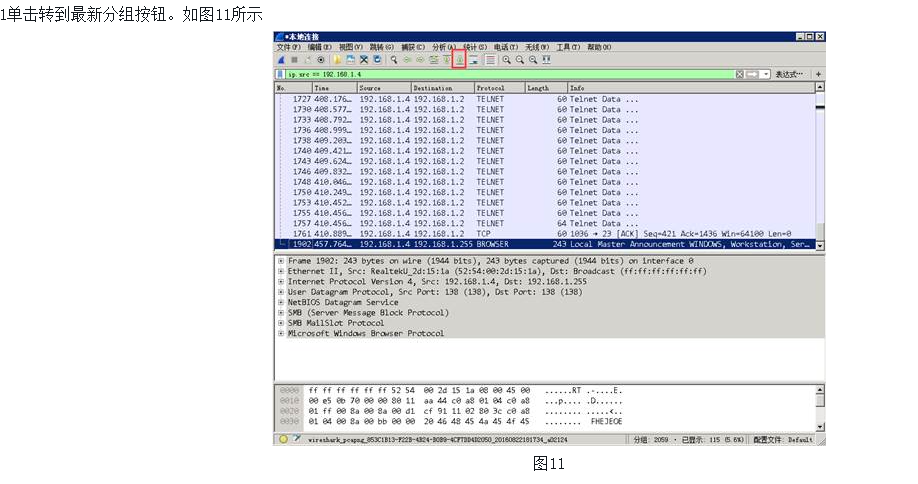The width and height of the screenshot is (918, 484).
Task: Stop the running packet capture
Action: tap(294, 60)
